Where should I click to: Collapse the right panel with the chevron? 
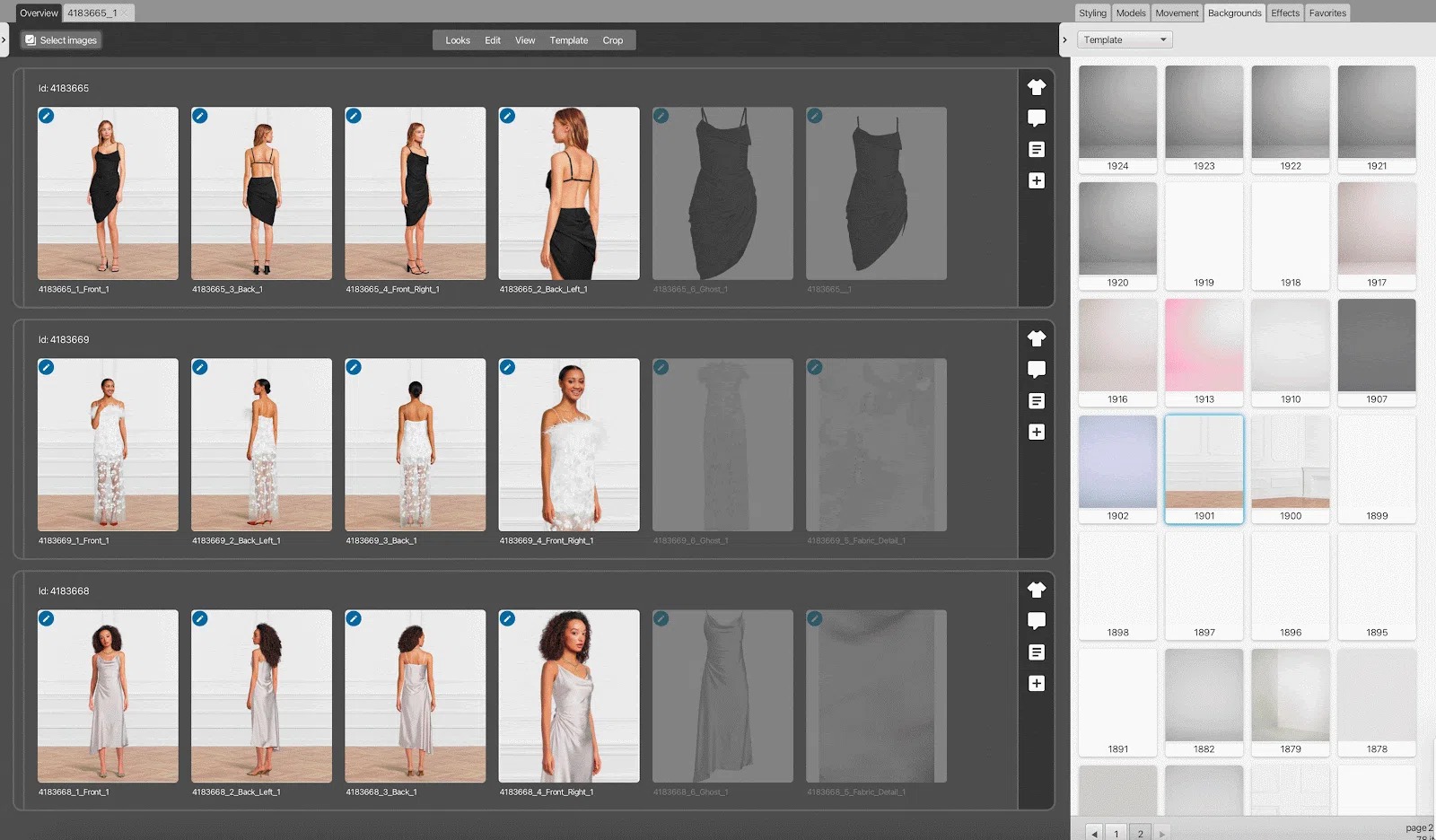pos(1064,40)
